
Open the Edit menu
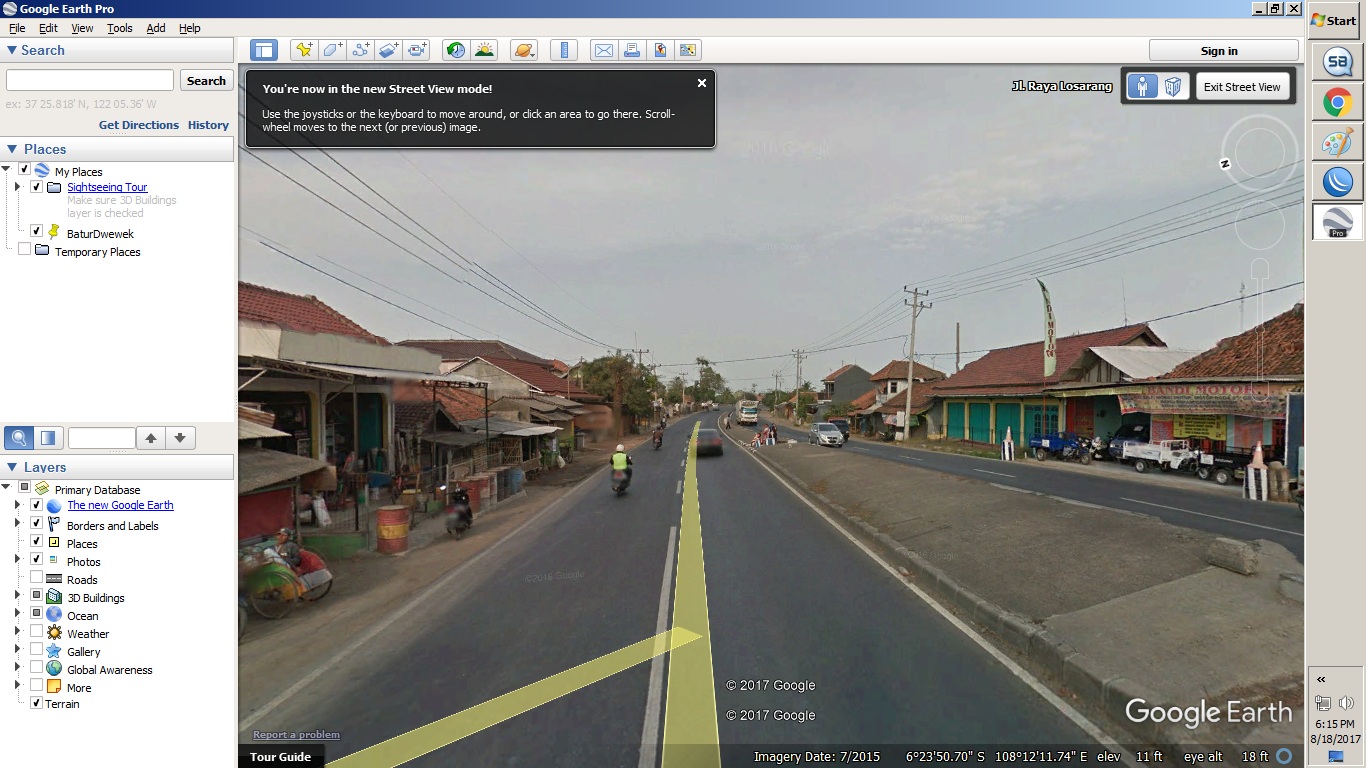[x=48, y=28]
